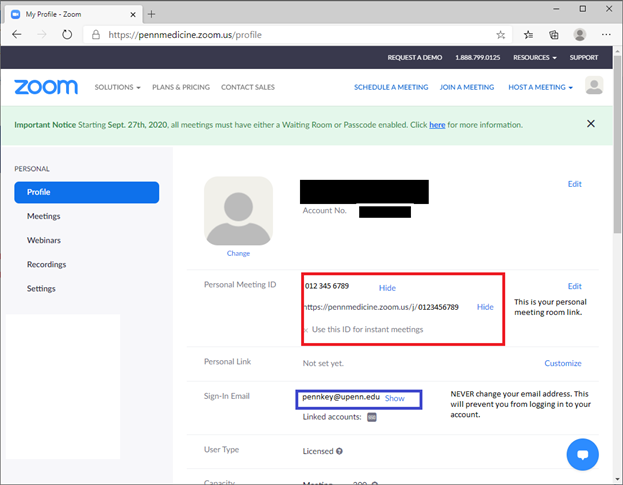
Task: Click the browser address bar URL
Action: point(185,35)
